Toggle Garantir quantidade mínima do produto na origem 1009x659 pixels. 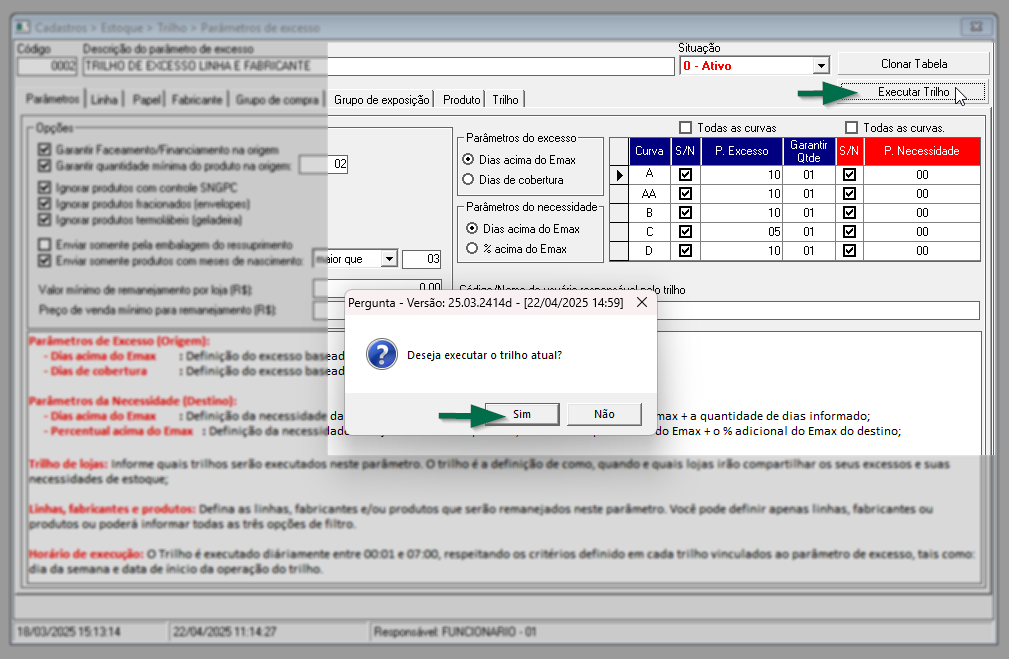pos(44,165)
